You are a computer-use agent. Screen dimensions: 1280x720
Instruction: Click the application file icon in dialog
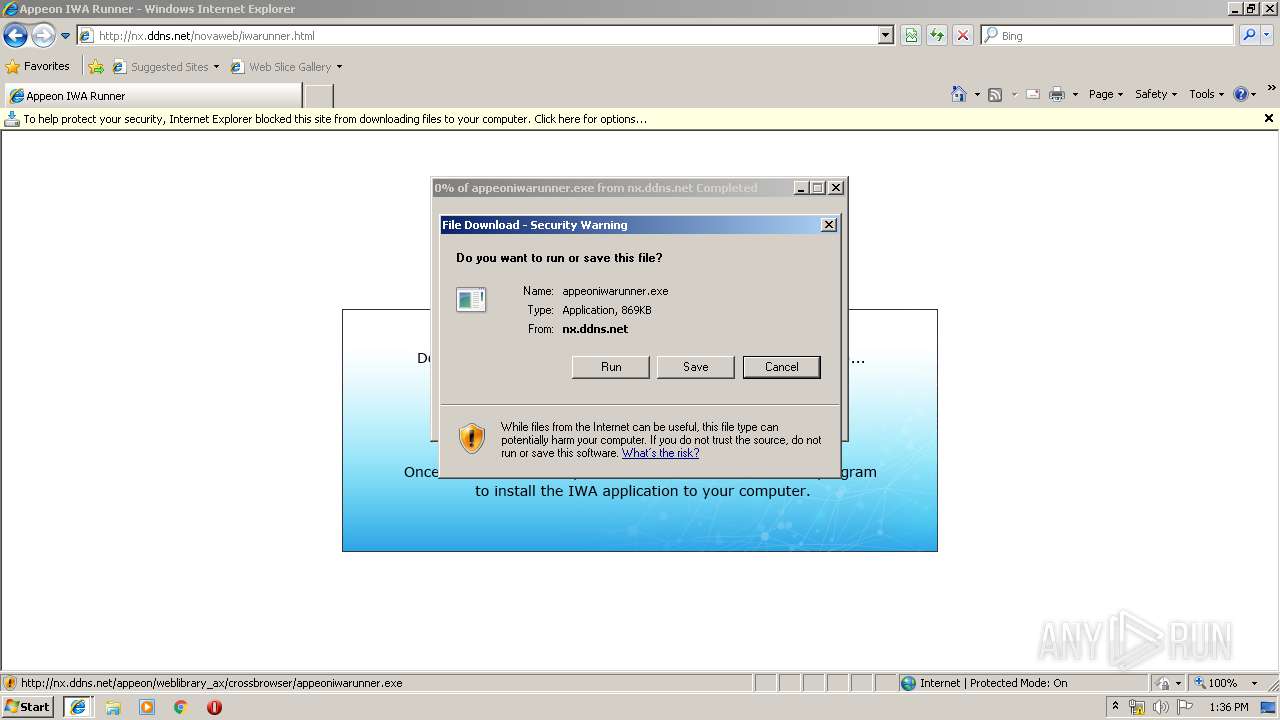pos(471,299)
